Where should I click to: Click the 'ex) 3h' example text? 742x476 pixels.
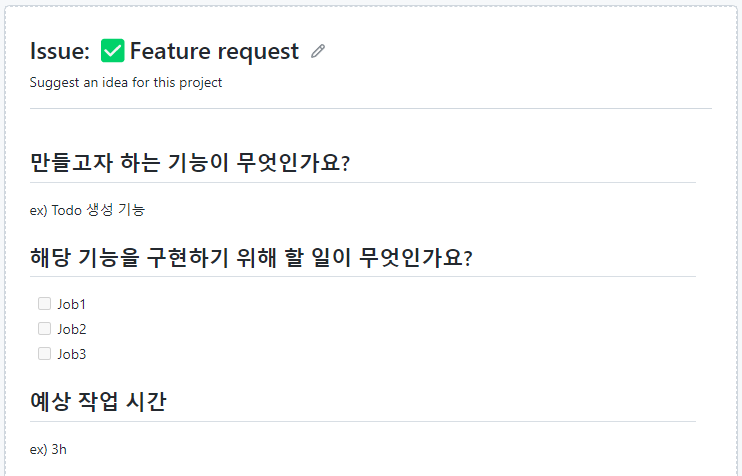[48, 450]
